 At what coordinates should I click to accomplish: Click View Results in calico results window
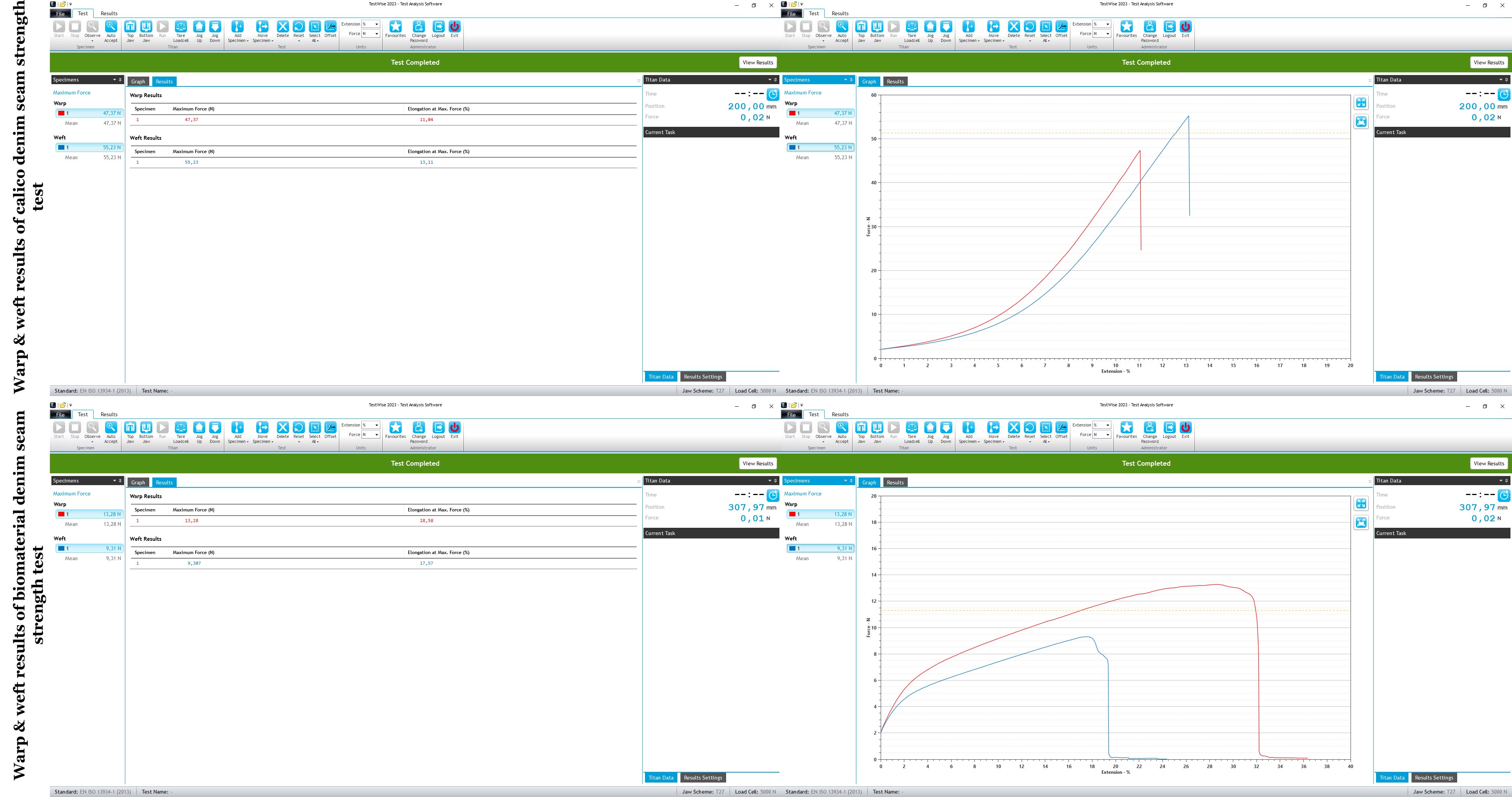(758, 62)
